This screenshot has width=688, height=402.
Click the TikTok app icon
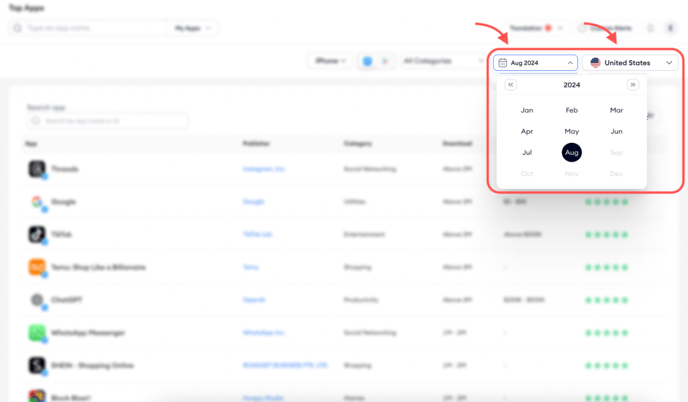coord(37,235)
